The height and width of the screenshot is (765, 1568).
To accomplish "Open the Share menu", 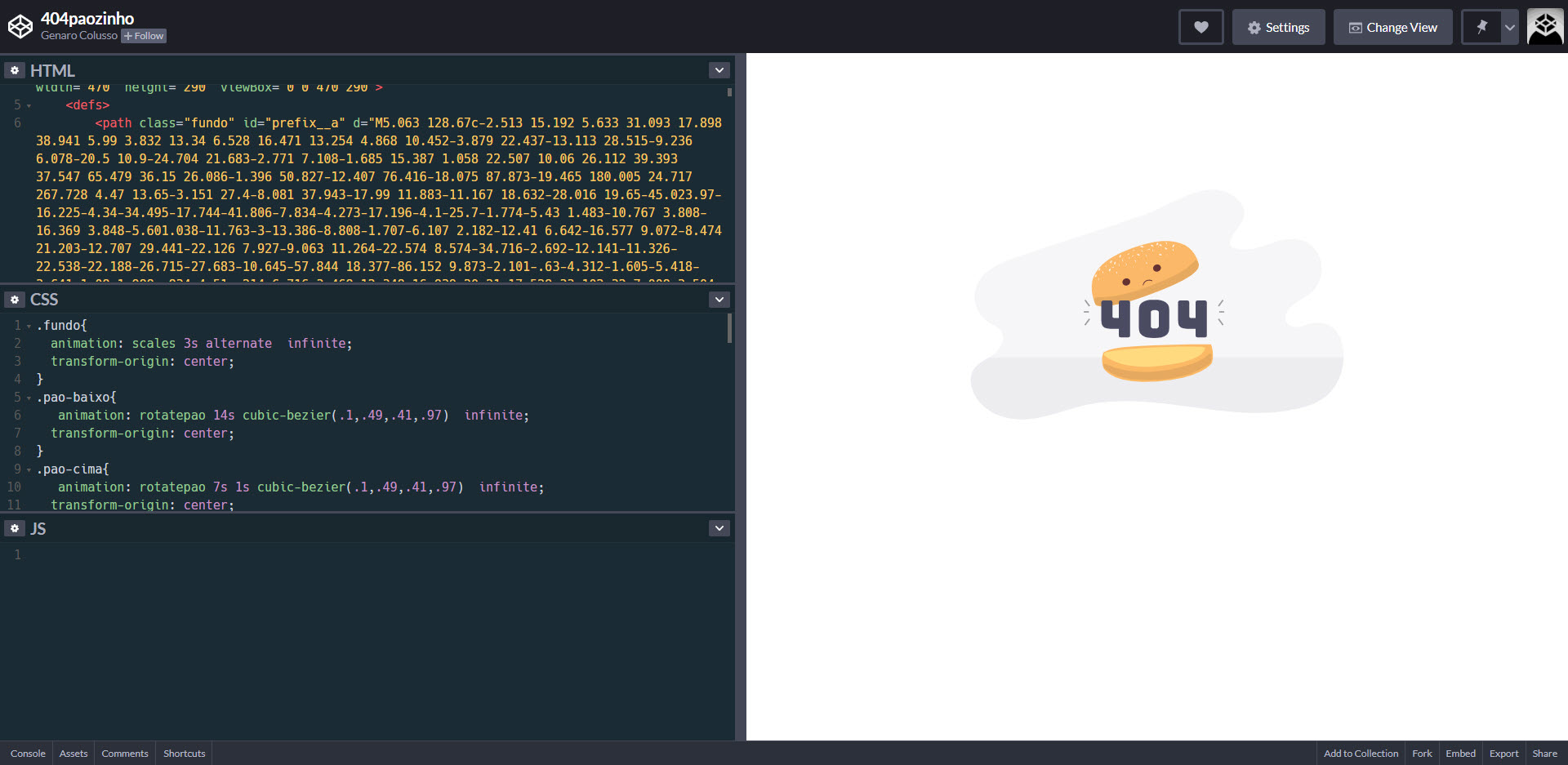I will point(1543,753).
